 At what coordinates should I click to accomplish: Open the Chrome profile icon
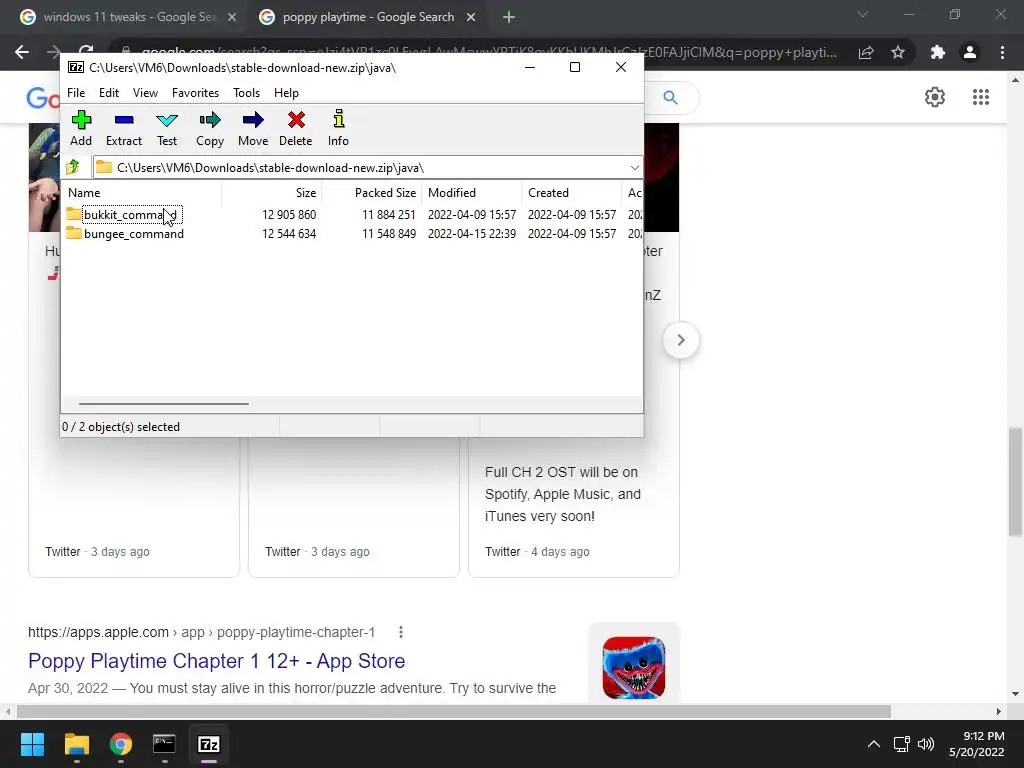click(x=970, y=52)
